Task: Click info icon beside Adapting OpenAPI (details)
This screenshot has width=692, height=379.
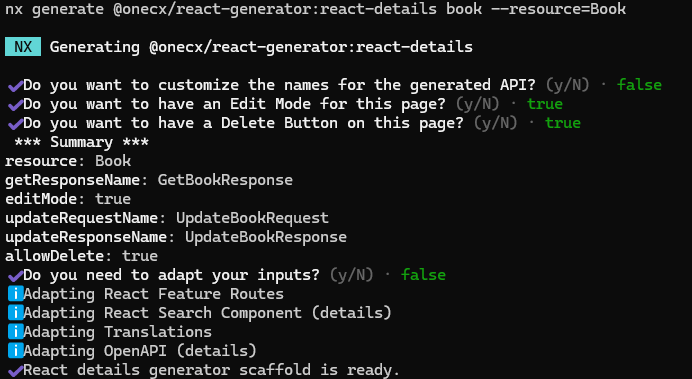Action: (15, 351)
